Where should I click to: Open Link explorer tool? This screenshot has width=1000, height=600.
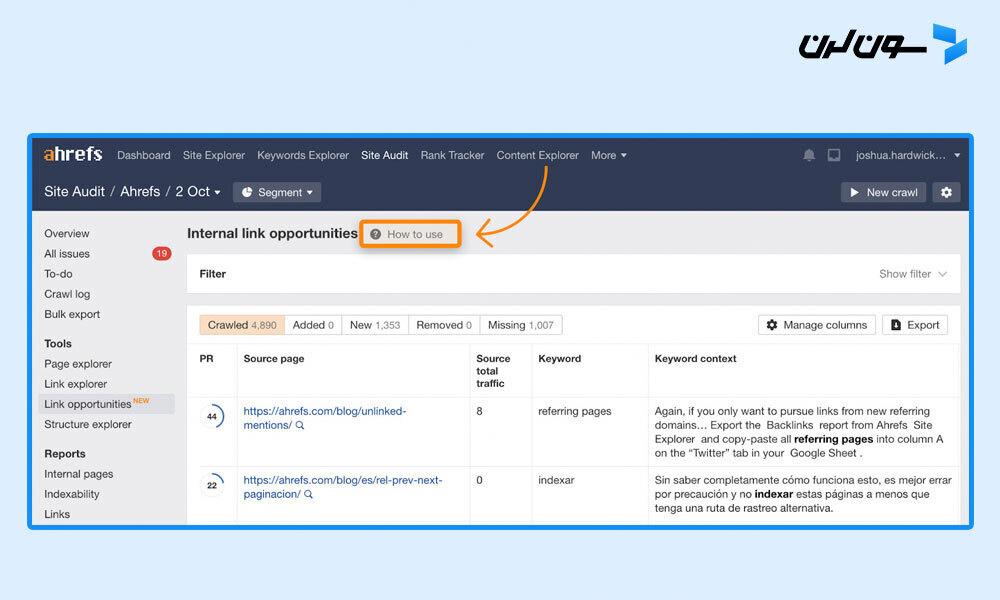coord(75,384)
